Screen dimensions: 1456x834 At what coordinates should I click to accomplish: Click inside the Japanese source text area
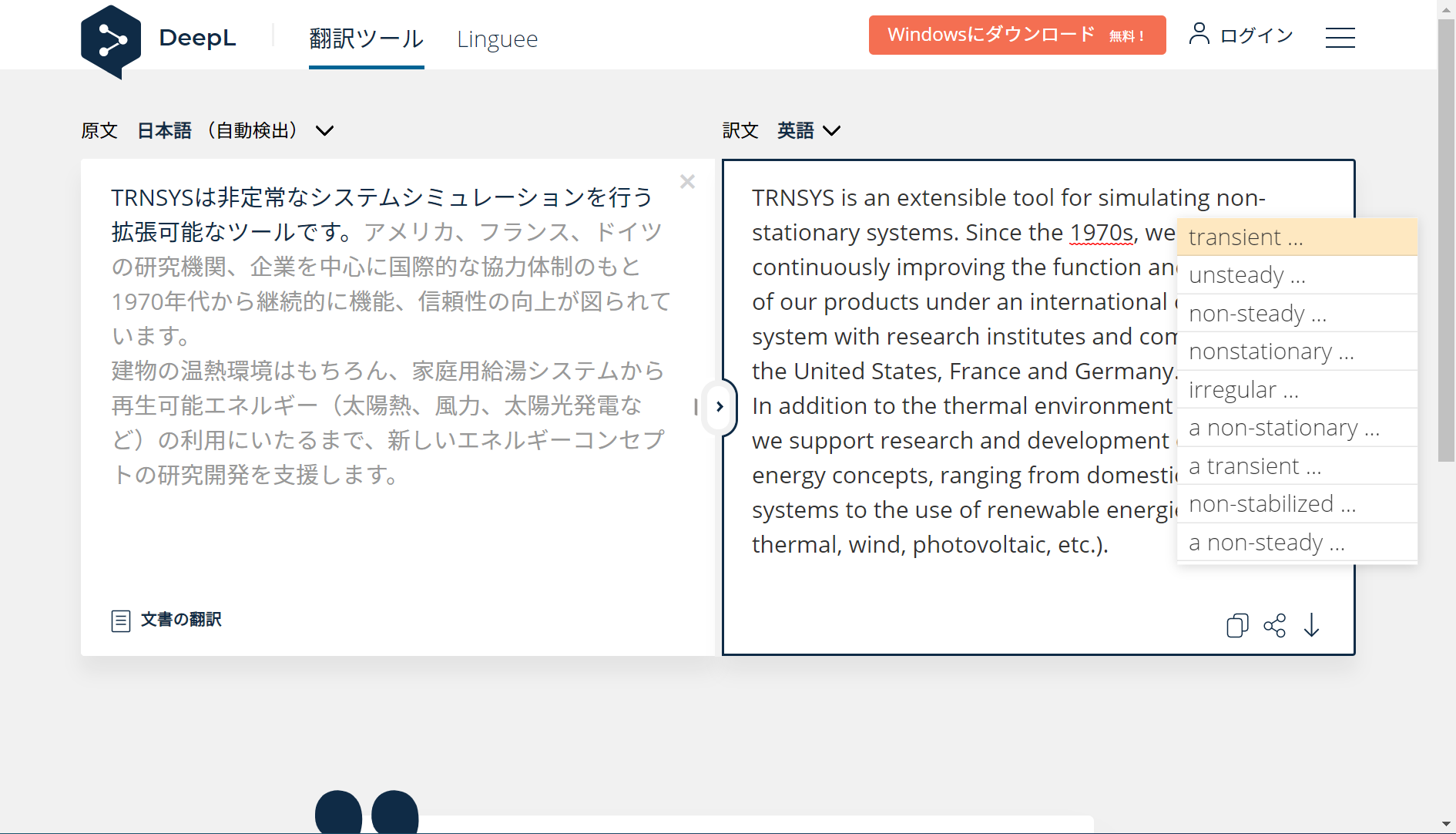click(x=391, y=335)
